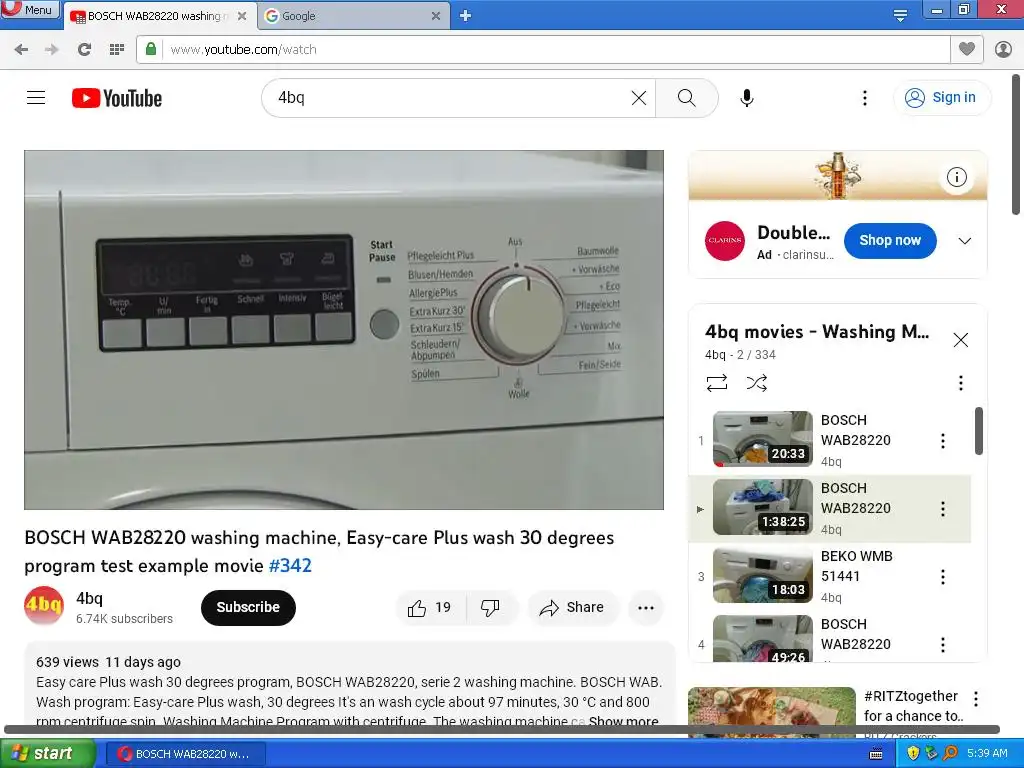Like the video with thumbs up

click(x=430, y=608)
